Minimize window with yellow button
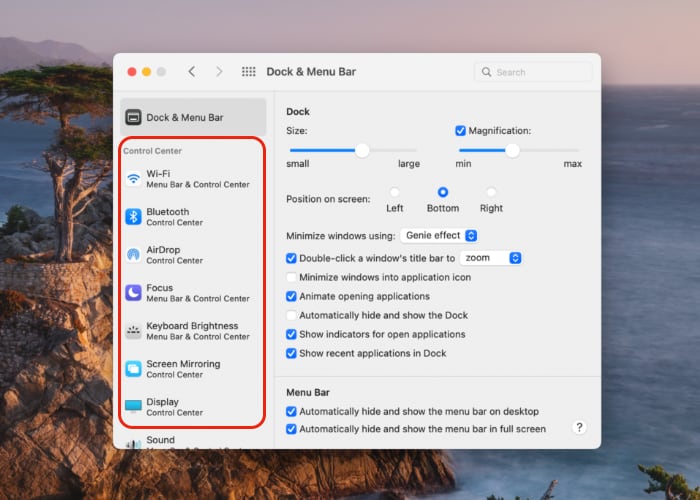The image size is (700, 500). coord(146,72)
